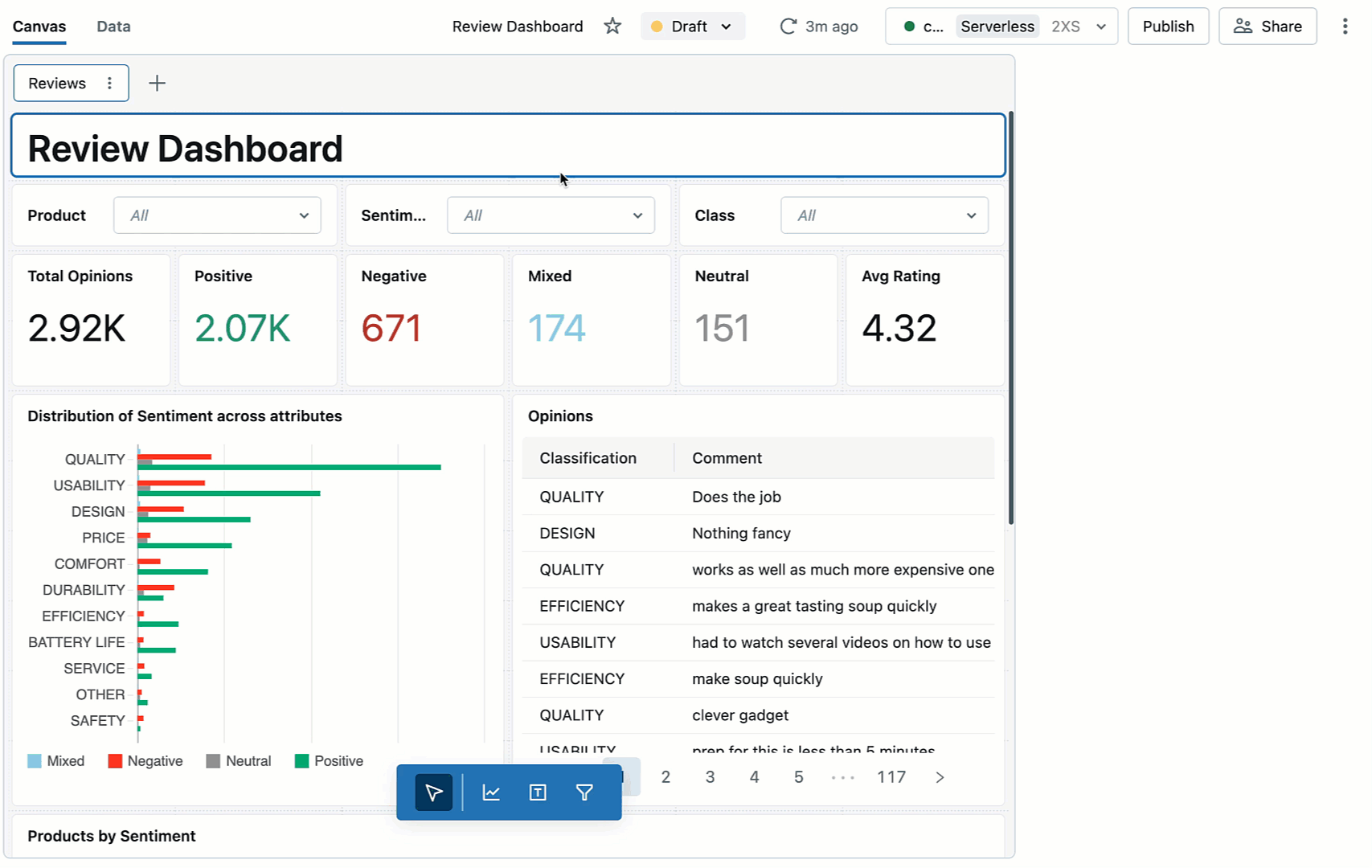Expand the Sentiment filter dropdown
This screenshot has height=868, width=1372.
tap(551, 215)
